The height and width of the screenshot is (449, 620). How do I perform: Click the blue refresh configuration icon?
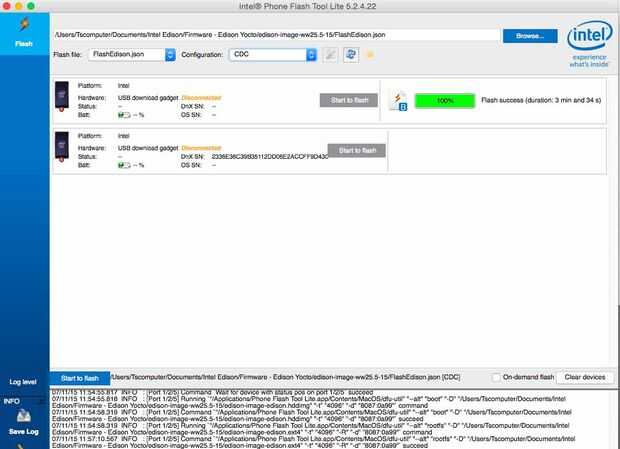point(351,55)
